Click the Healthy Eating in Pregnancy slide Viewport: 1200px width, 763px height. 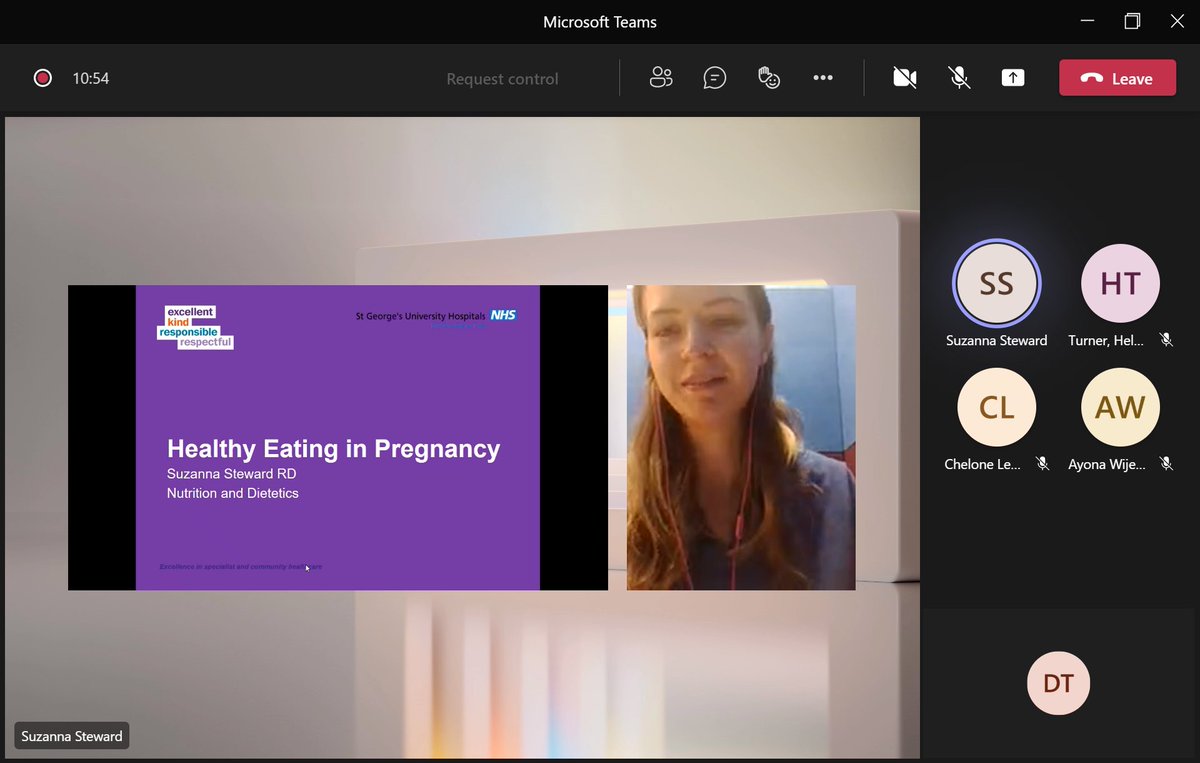coord(338,438)
